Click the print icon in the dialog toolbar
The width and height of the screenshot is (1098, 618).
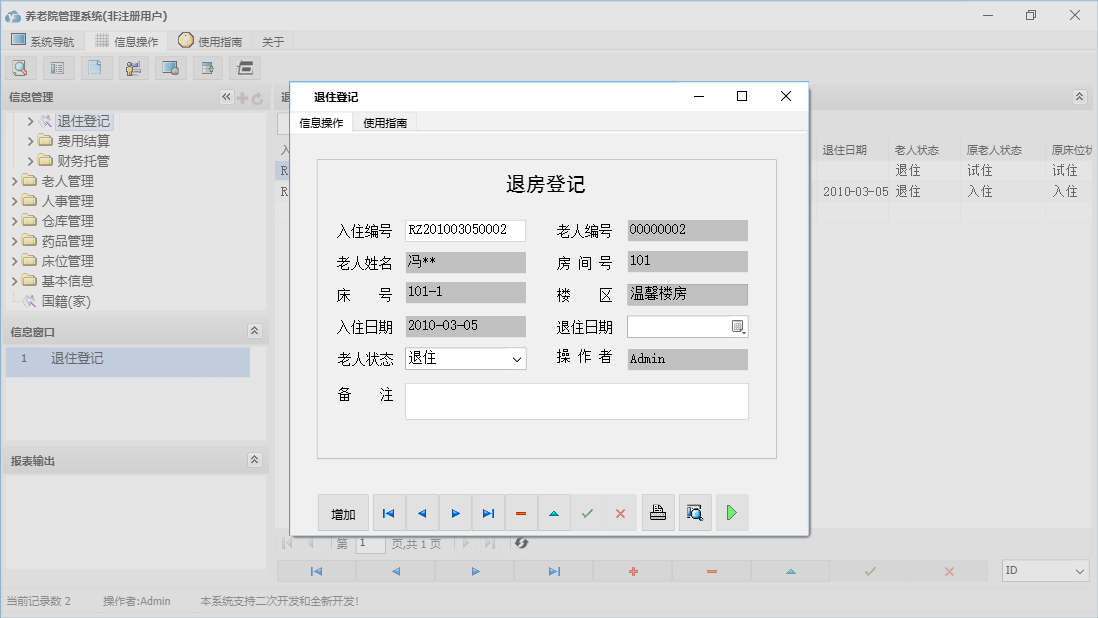[x=658, y=512]
